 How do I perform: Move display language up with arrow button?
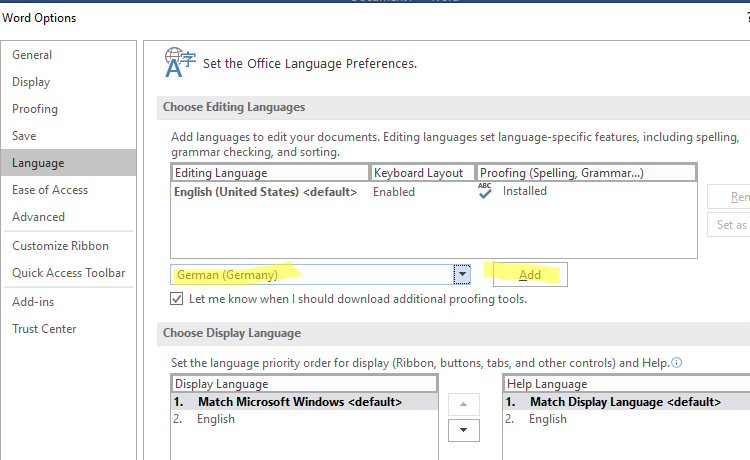(x=462, y=403)
